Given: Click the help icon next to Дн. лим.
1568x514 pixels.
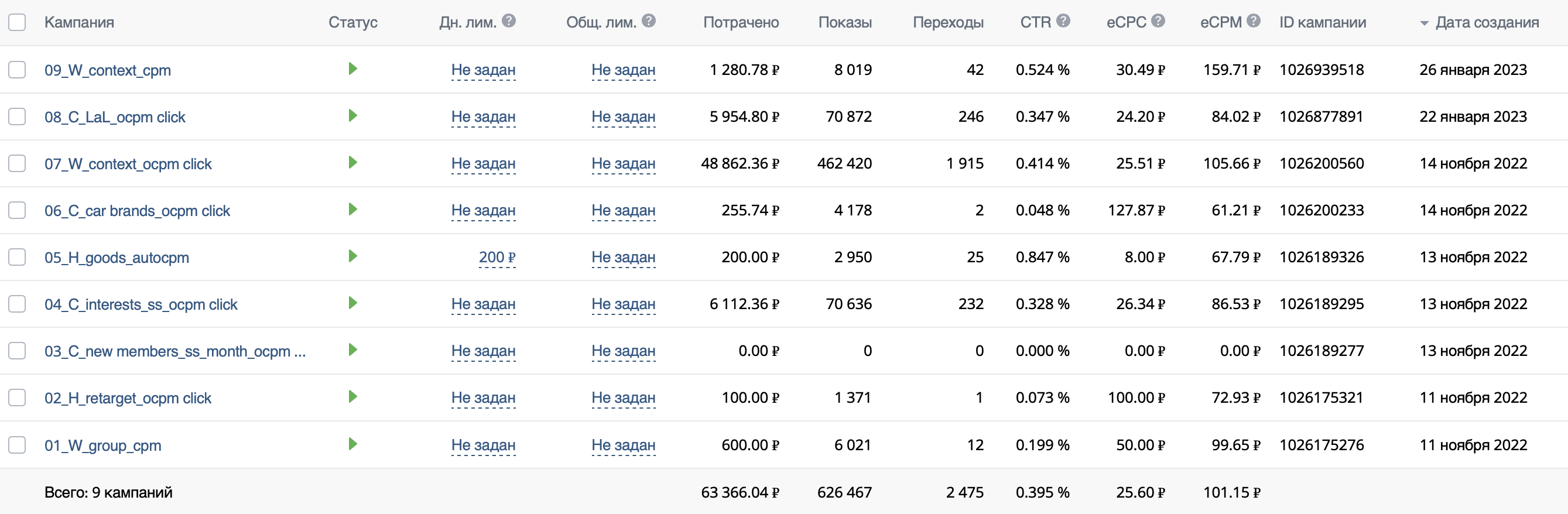Looking at the screenshot, I should pos(509,21).
